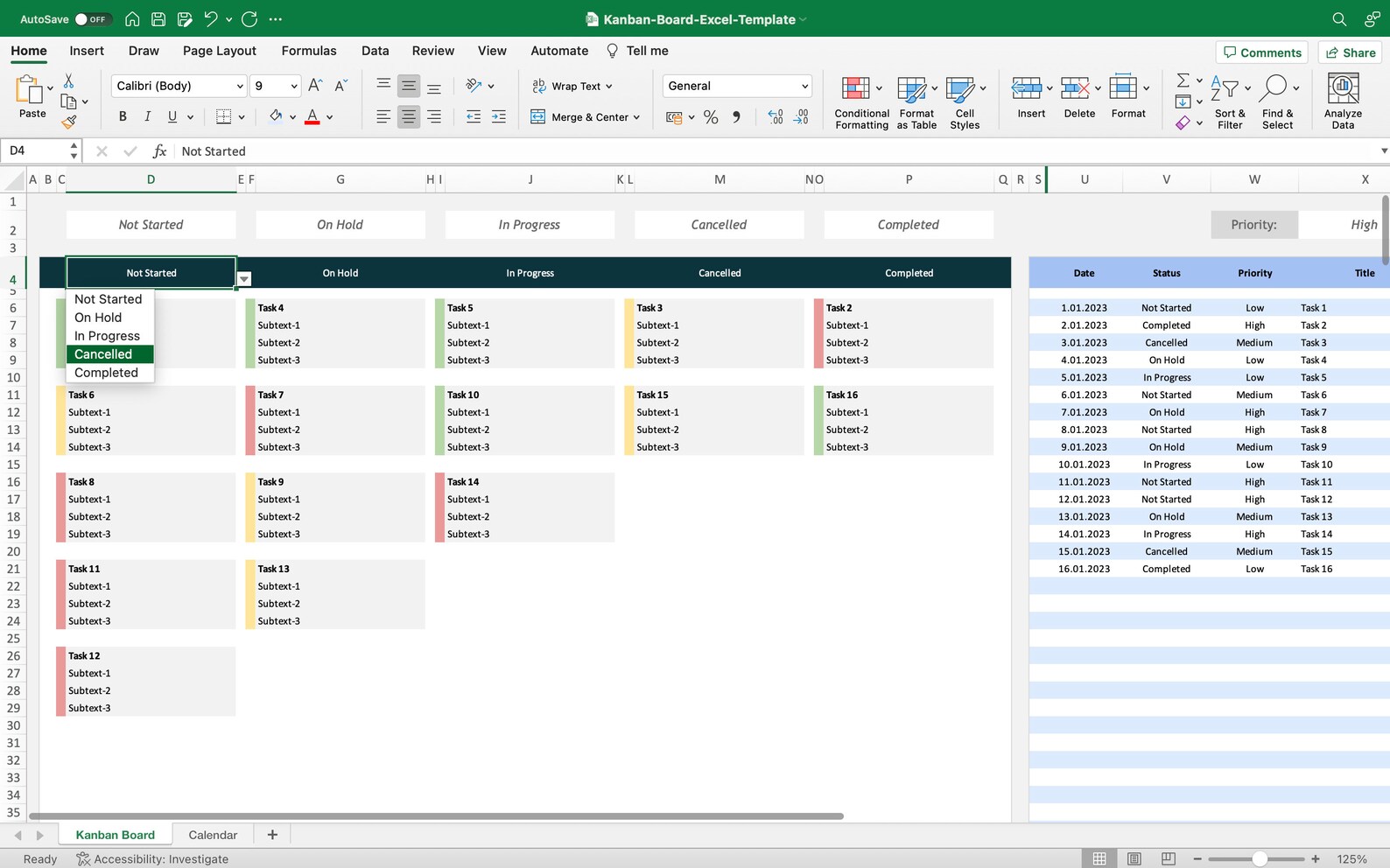The height and width of the screenshot is (868, 1390).
Task: Click the Comma Style icon
Action: [736, 116]
